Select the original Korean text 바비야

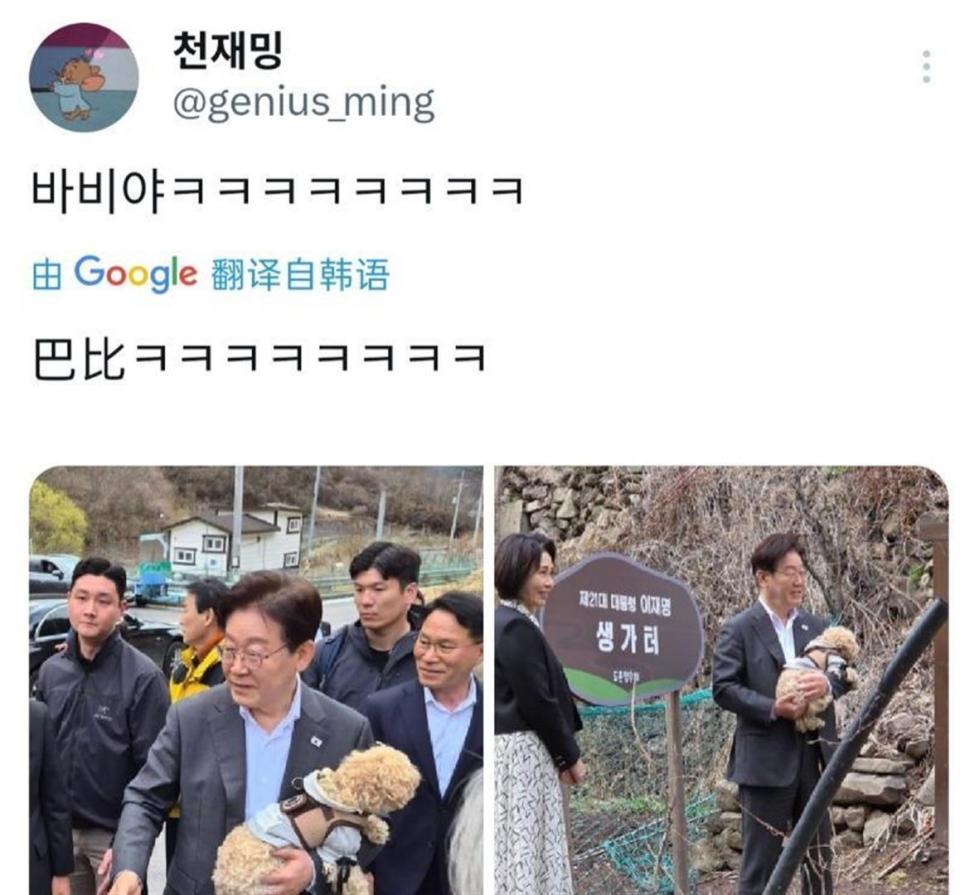click(x=98, y=190)
